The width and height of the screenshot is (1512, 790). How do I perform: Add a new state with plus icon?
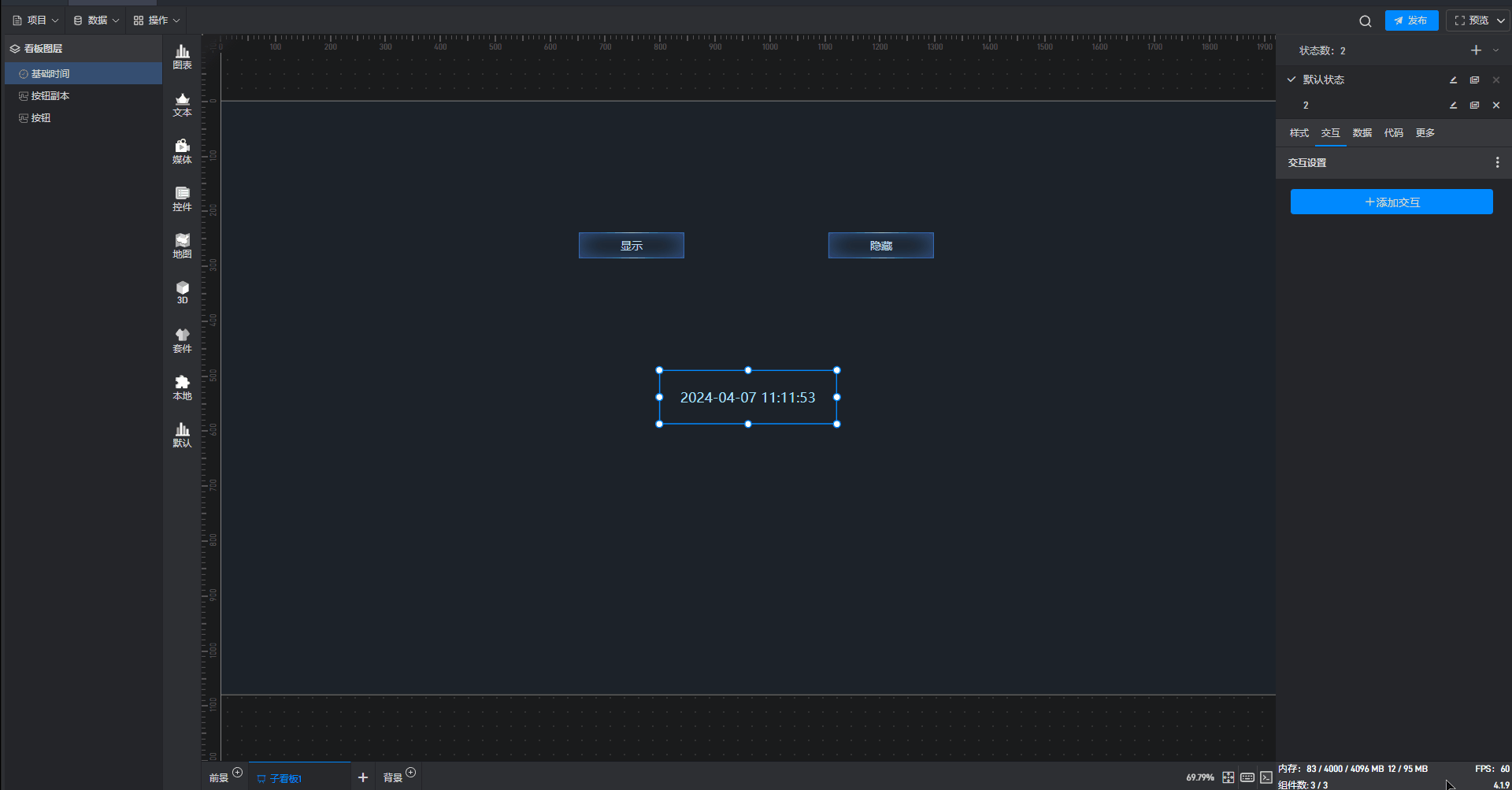[1476, 50]
